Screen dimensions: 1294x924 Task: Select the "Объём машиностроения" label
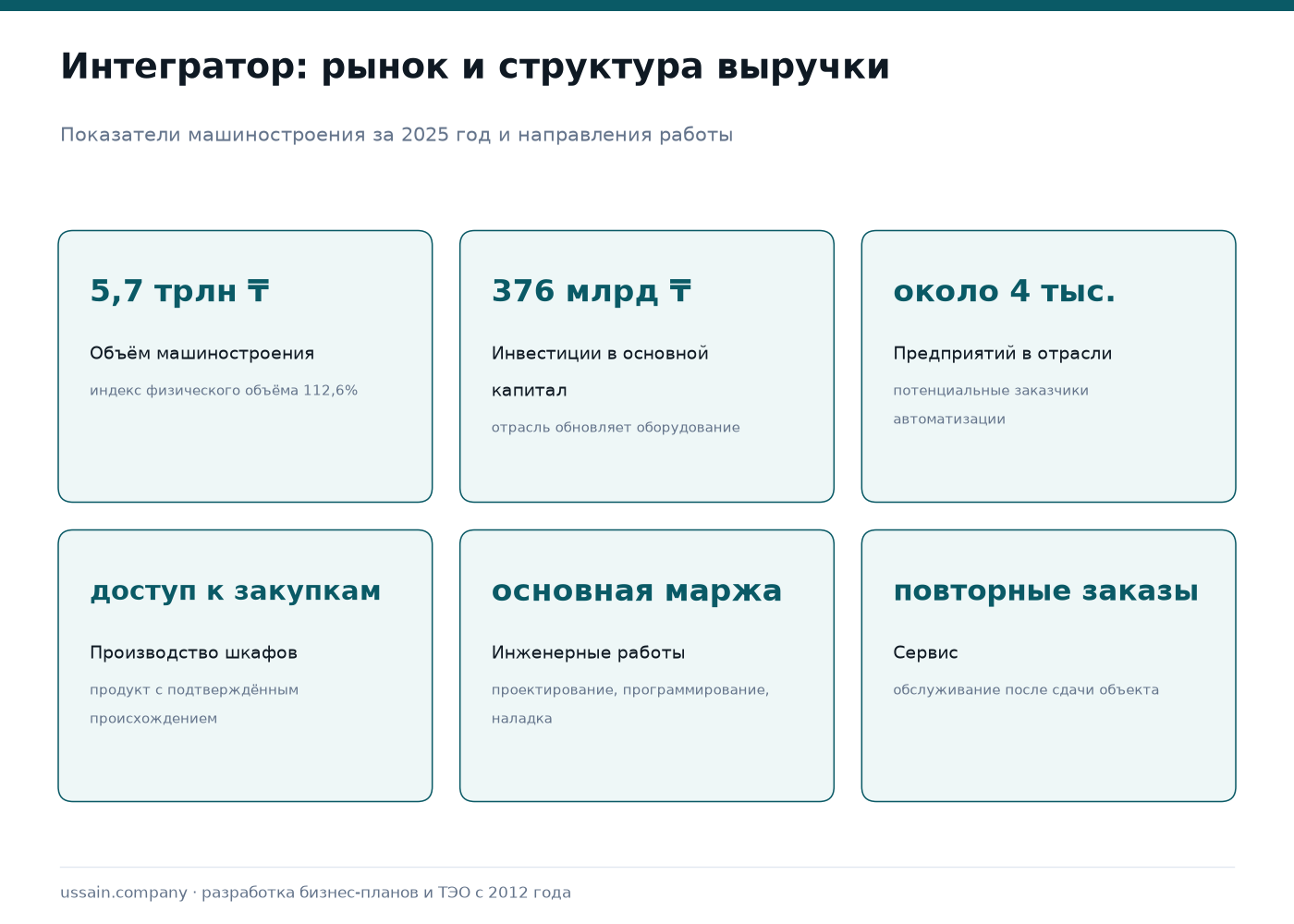point(202,353)
